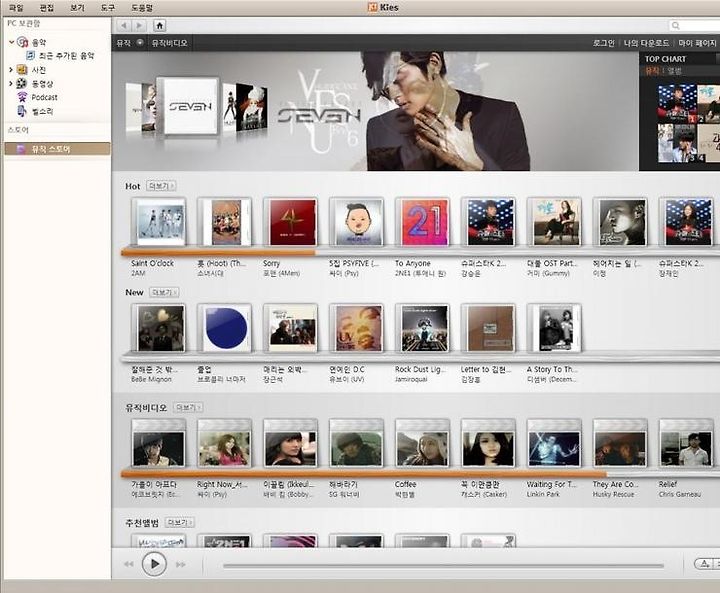Open the Sorry 4Men album cover
720x593 pixels.
(x=291, y=223)
